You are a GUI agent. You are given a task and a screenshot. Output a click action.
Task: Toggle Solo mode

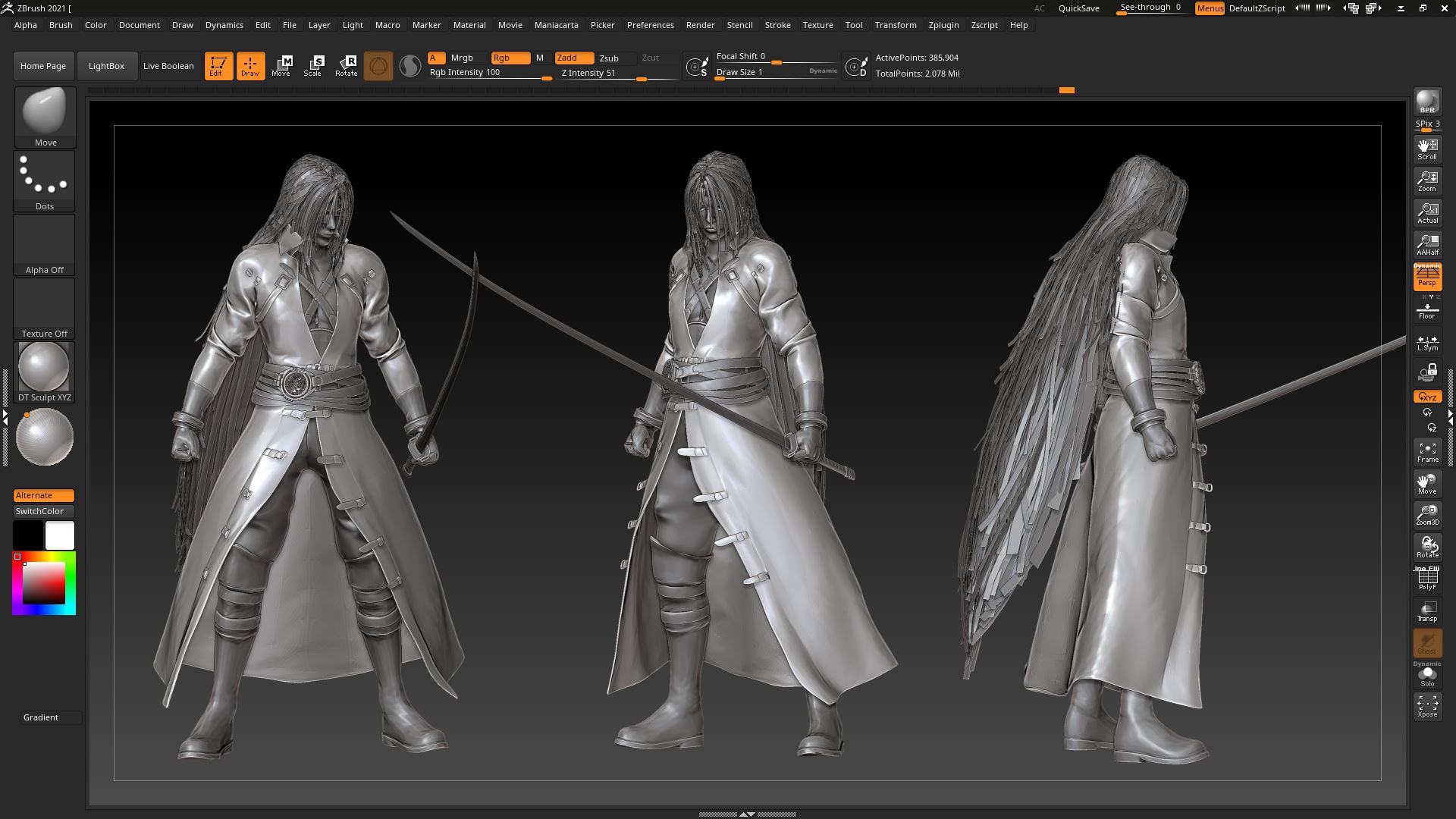(1427, 675)
